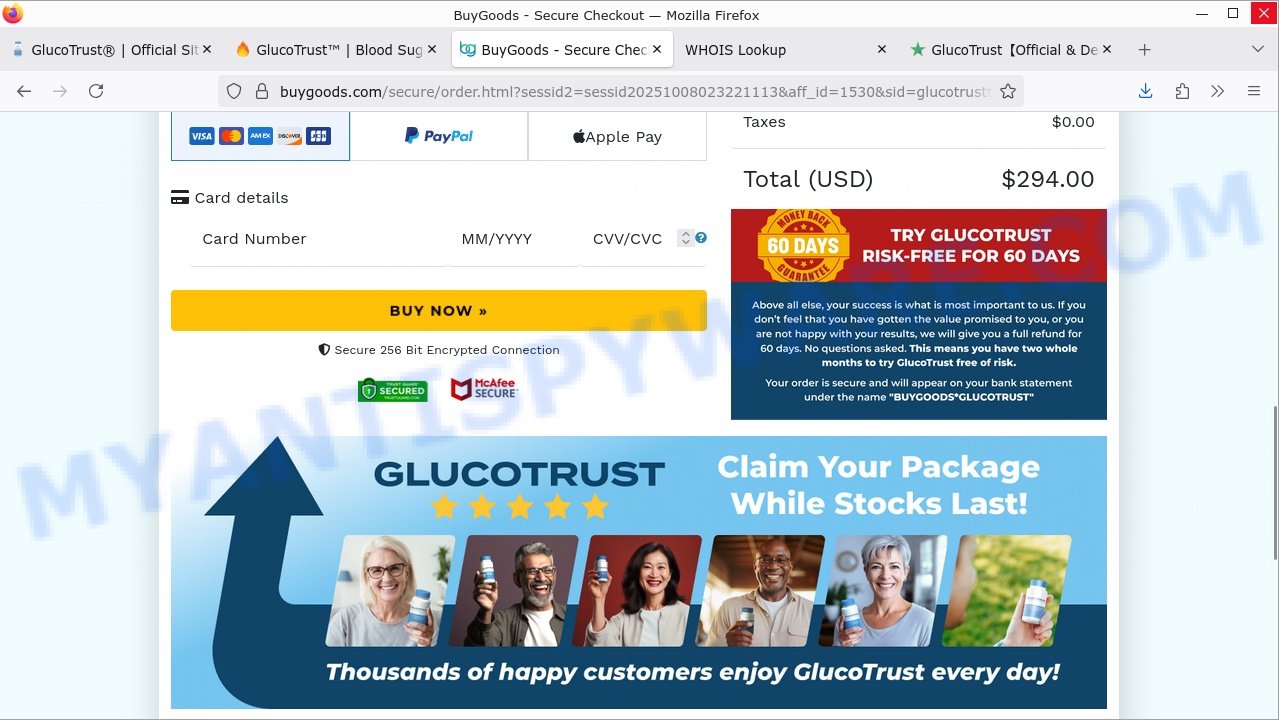Open the Firefox hamburger application menu
The image size is (1279, 720).
pos(1254,91)
